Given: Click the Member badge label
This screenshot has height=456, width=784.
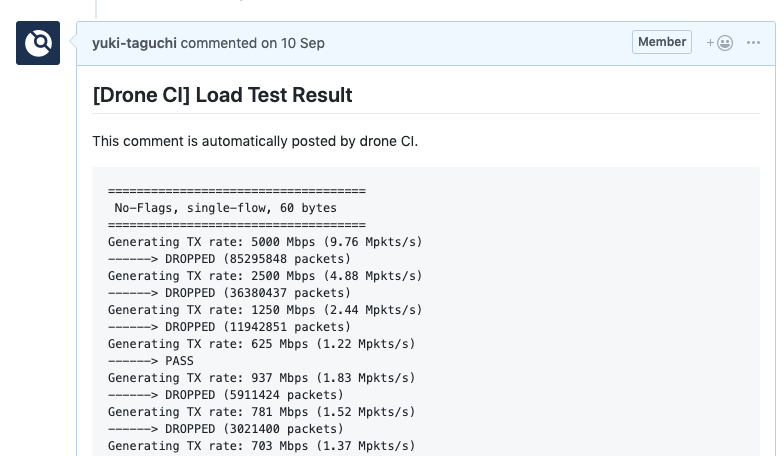Looking at the screenshot, I should [x=662, y=42].
